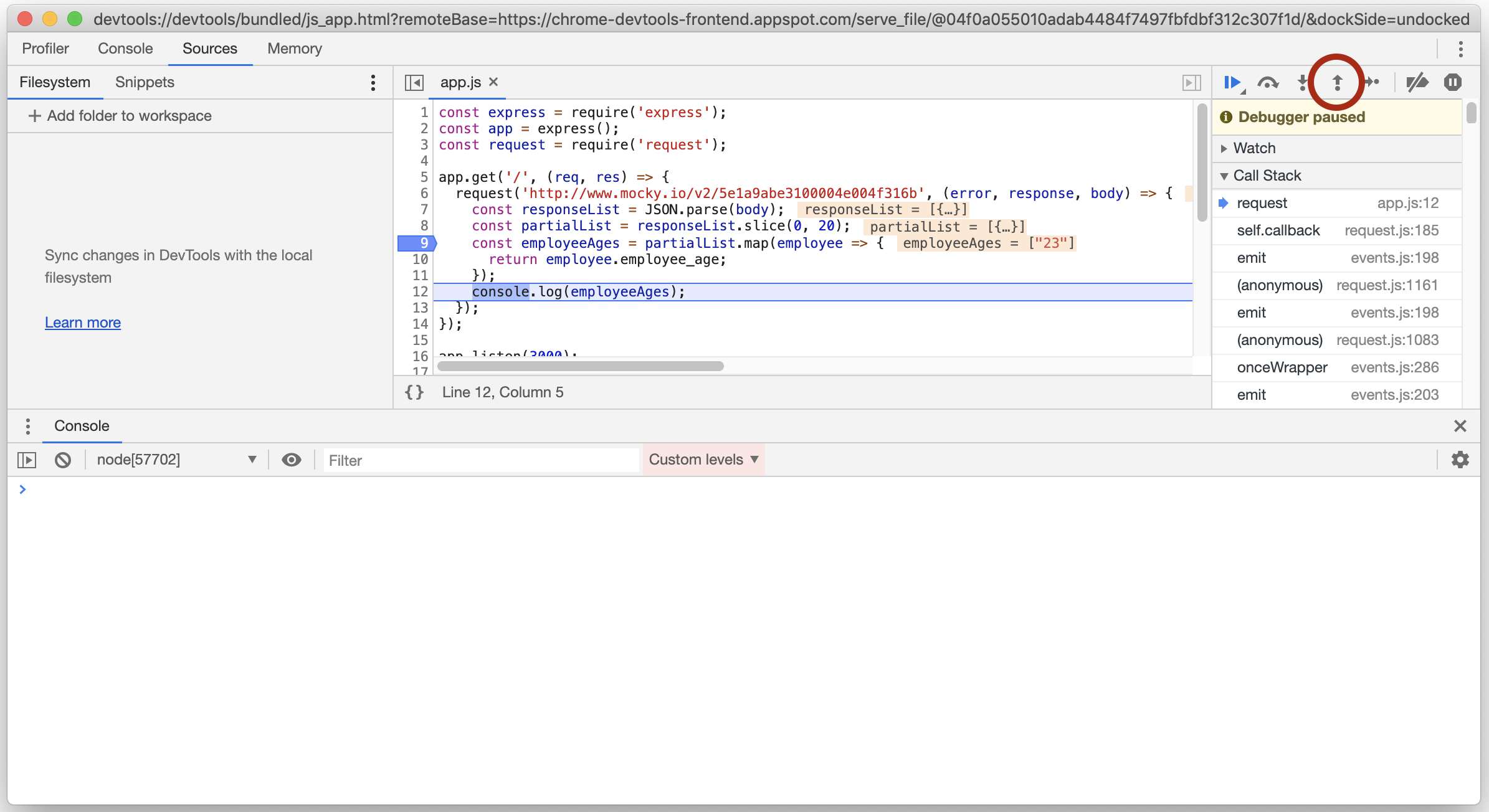
Task: Click the Pause on exceptions icon
Action: click(1452, 82)
